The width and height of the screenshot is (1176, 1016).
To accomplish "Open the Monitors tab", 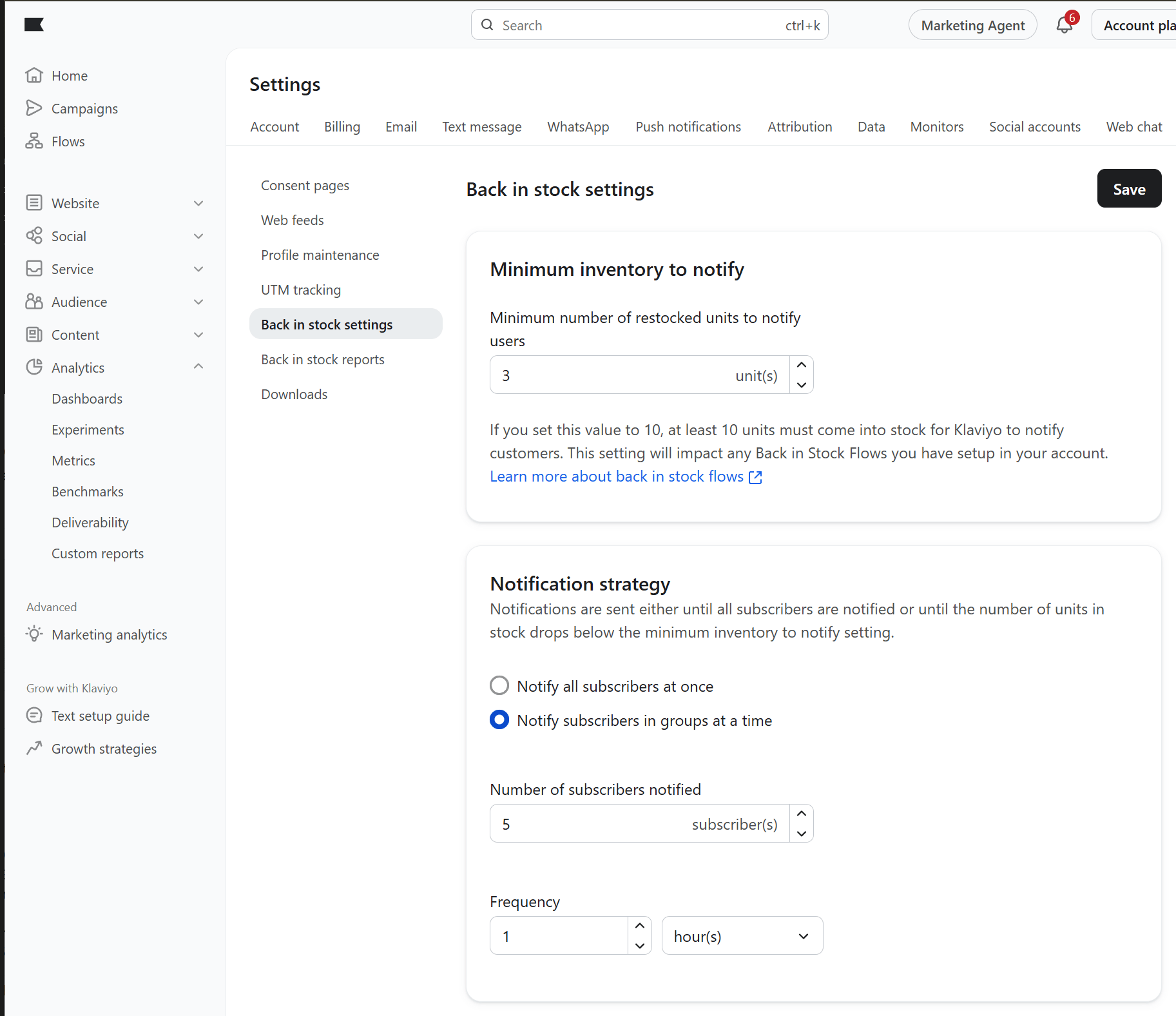I will pos(937,127).
